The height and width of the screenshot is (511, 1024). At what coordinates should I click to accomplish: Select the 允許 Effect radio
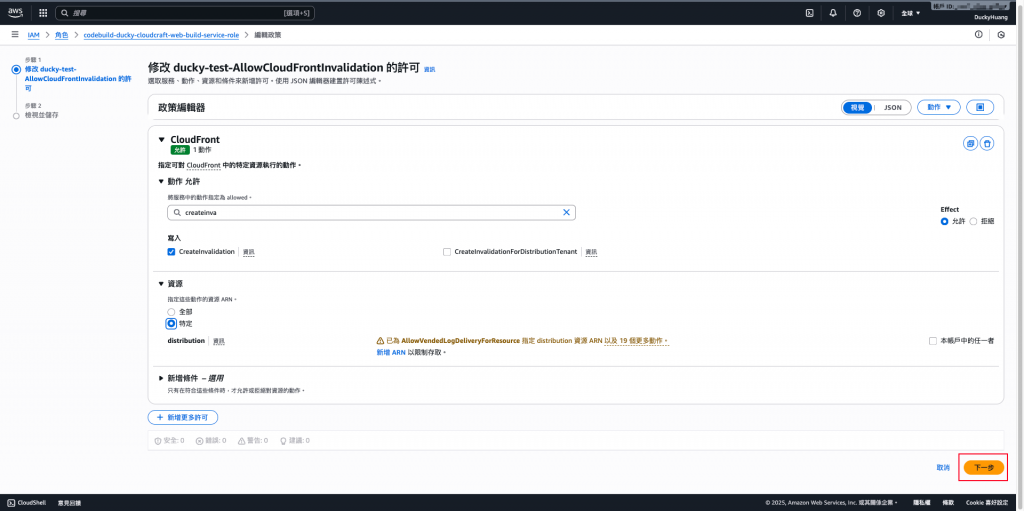(x=944, y=222)
